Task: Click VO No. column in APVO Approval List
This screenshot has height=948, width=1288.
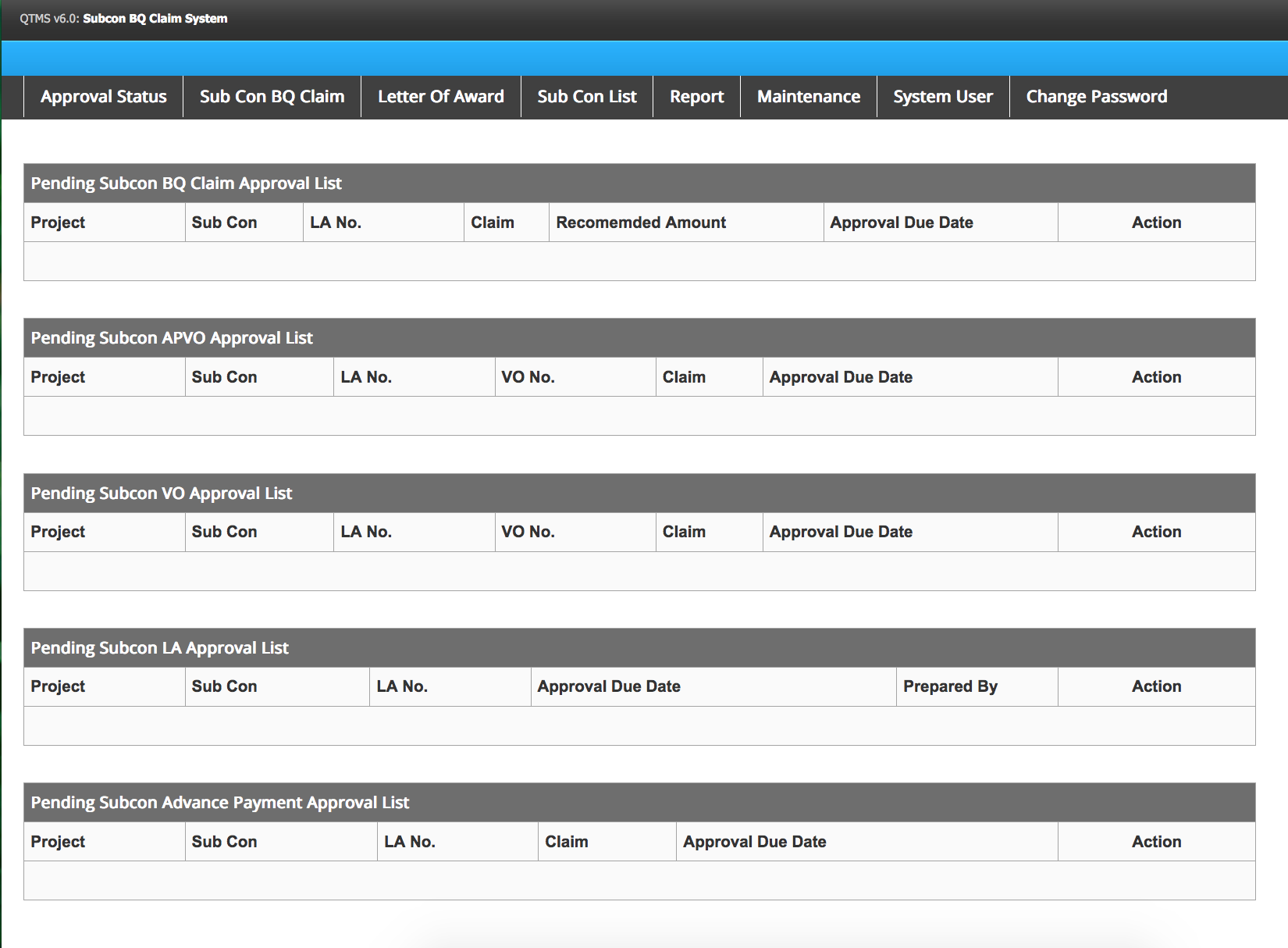Action: (528, 377)
